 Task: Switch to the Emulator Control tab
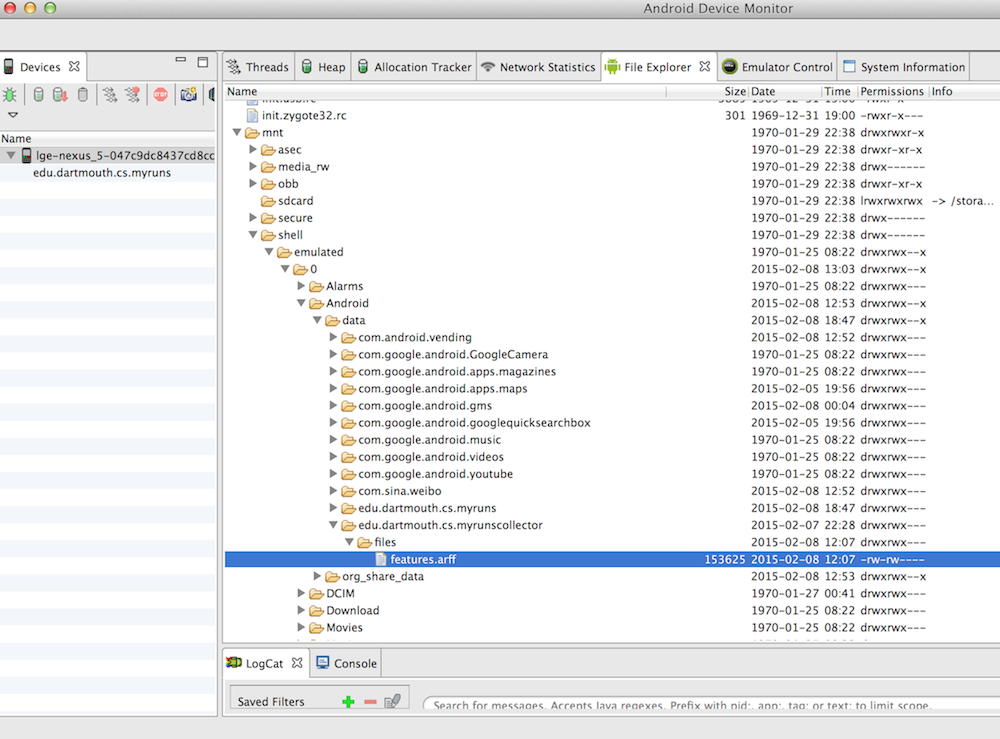pos(777,67)
